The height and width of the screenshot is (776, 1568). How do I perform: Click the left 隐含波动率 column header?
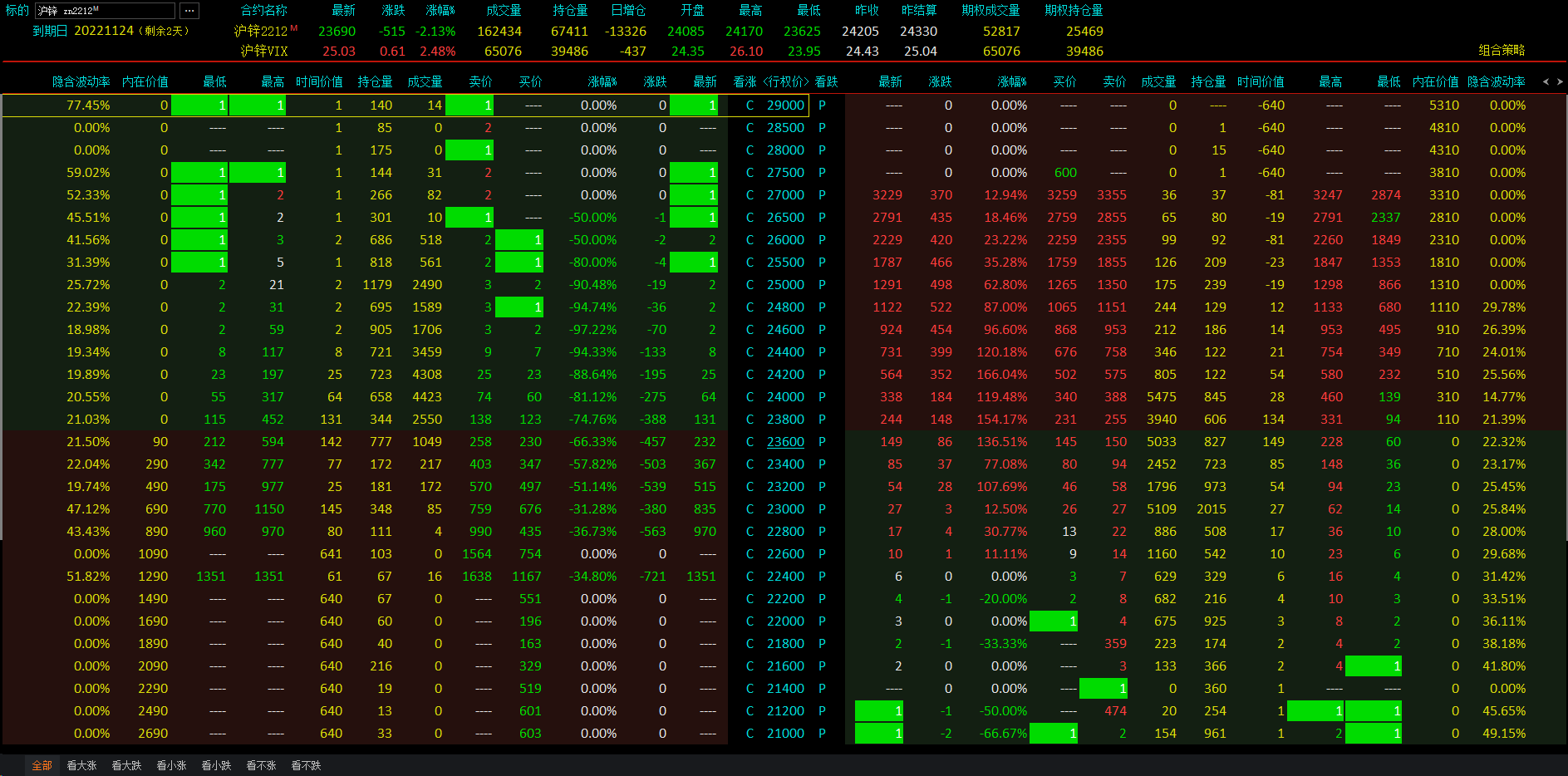coord(81,81)
